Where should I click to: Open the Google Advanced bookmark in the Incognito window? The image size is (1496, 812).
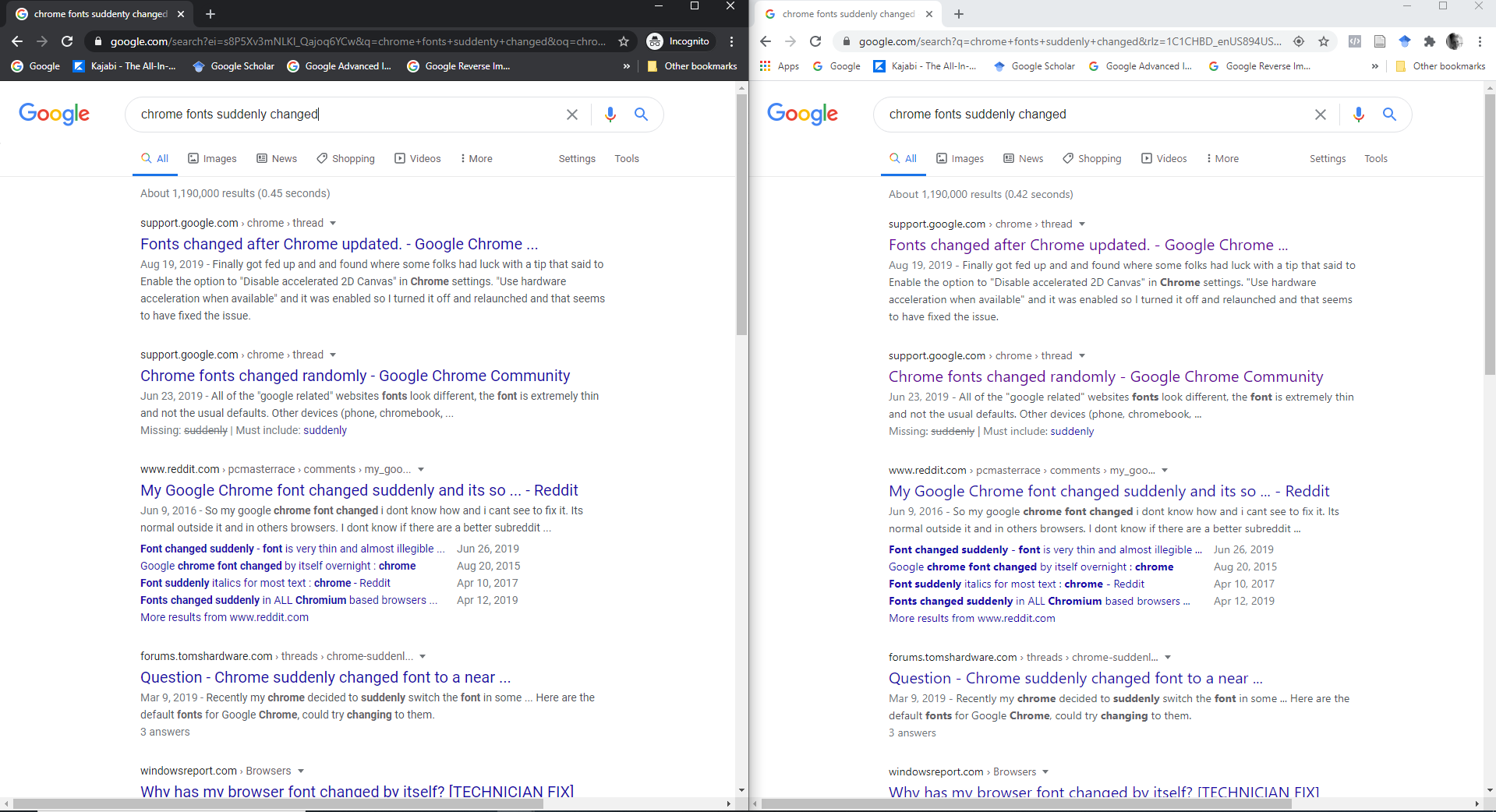339,66
